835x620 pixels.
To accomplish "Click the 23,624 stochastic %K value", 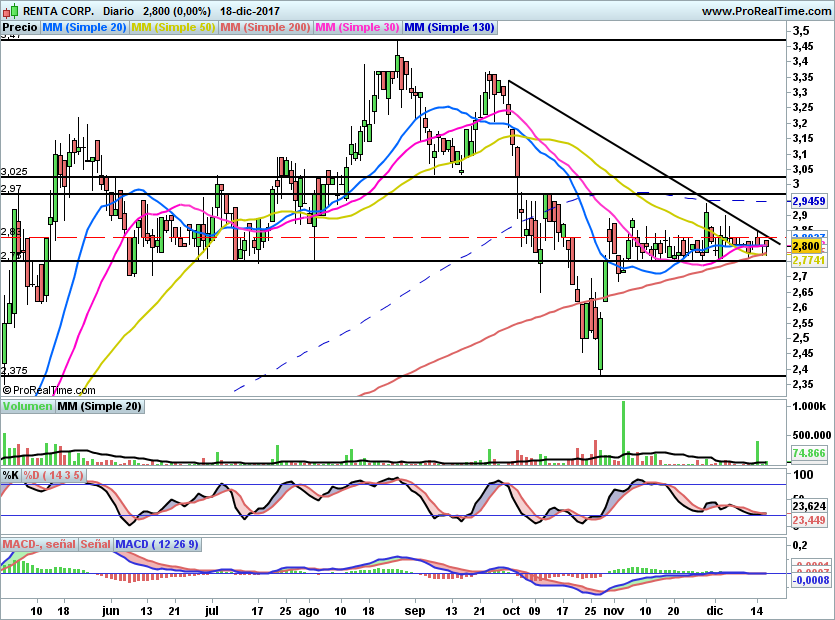I will click(x=809, y=506).
